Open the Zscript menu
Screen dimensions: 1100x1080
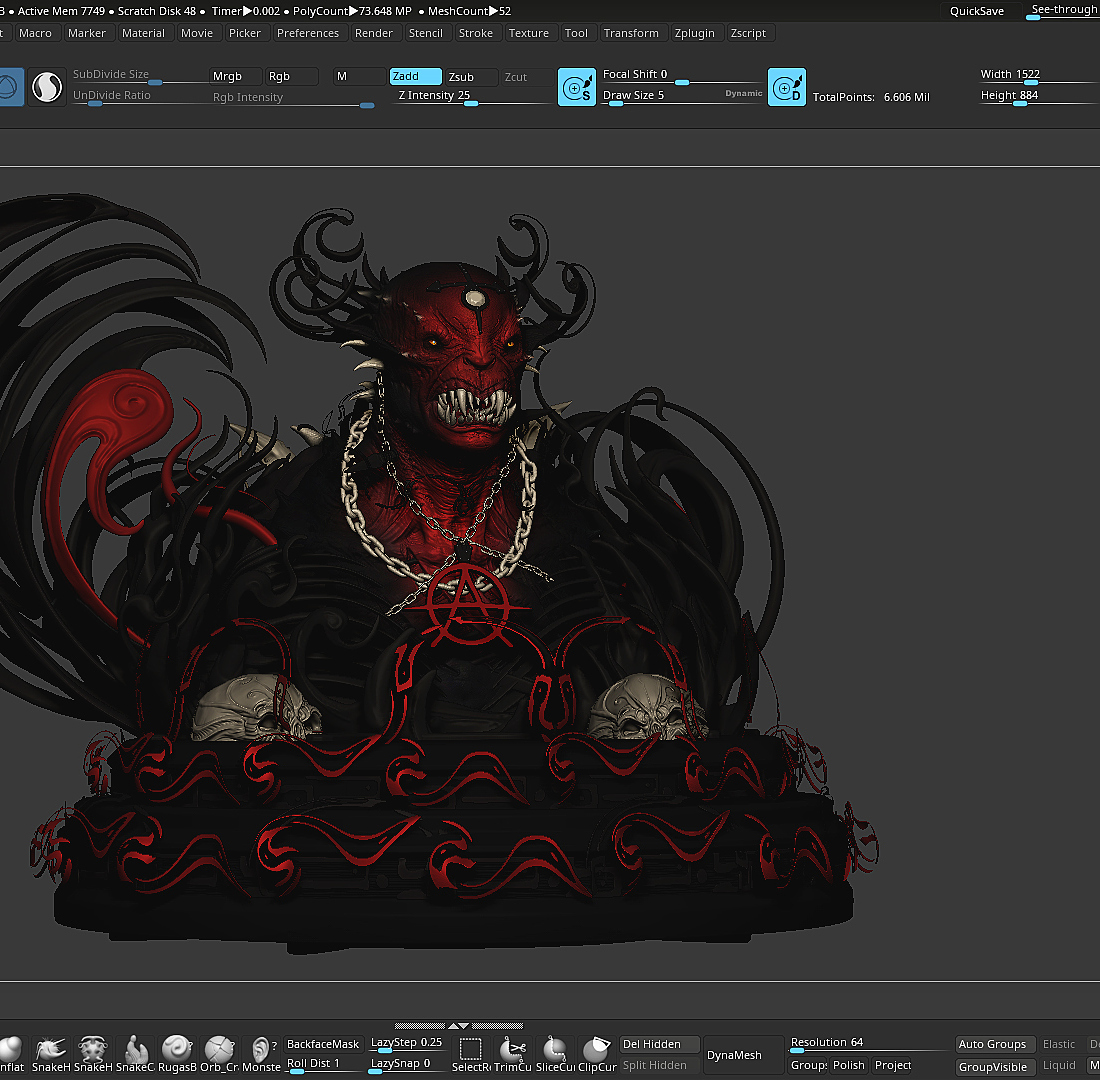(x=749, y=33)
